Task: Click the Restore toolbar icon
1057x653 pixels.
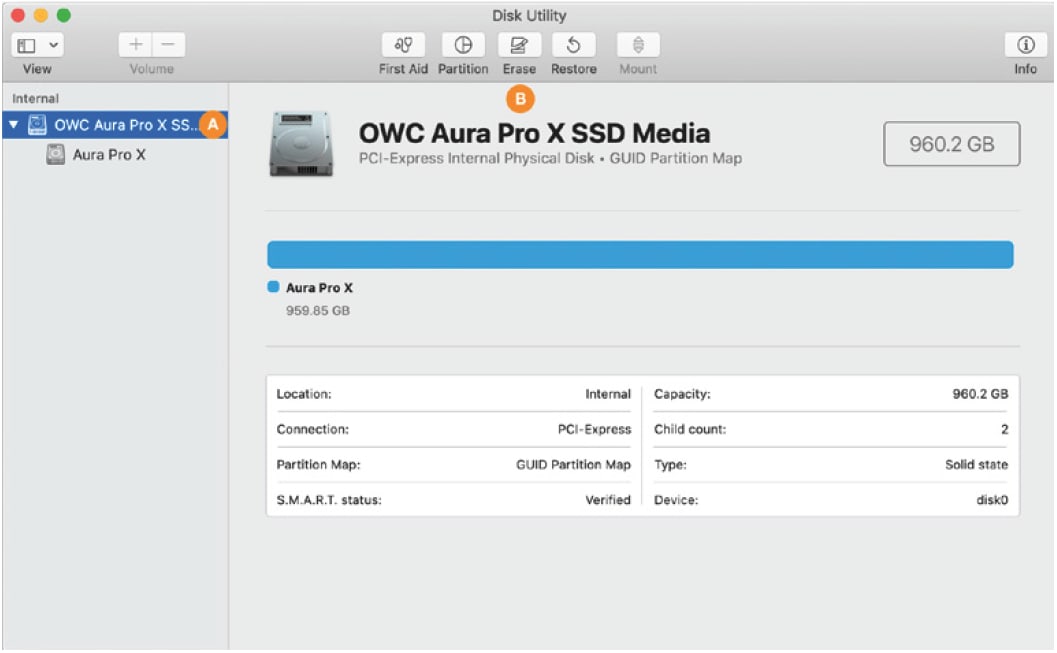Action: tap(574, 46)
